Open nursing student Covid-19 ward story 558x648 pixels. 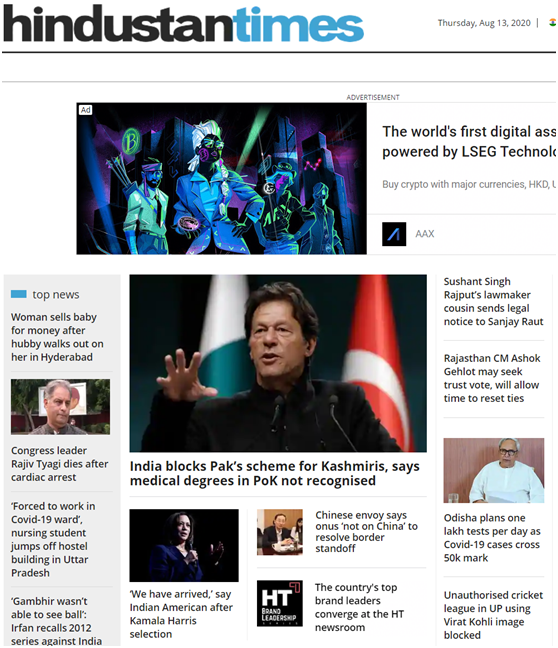pos(53,539)
